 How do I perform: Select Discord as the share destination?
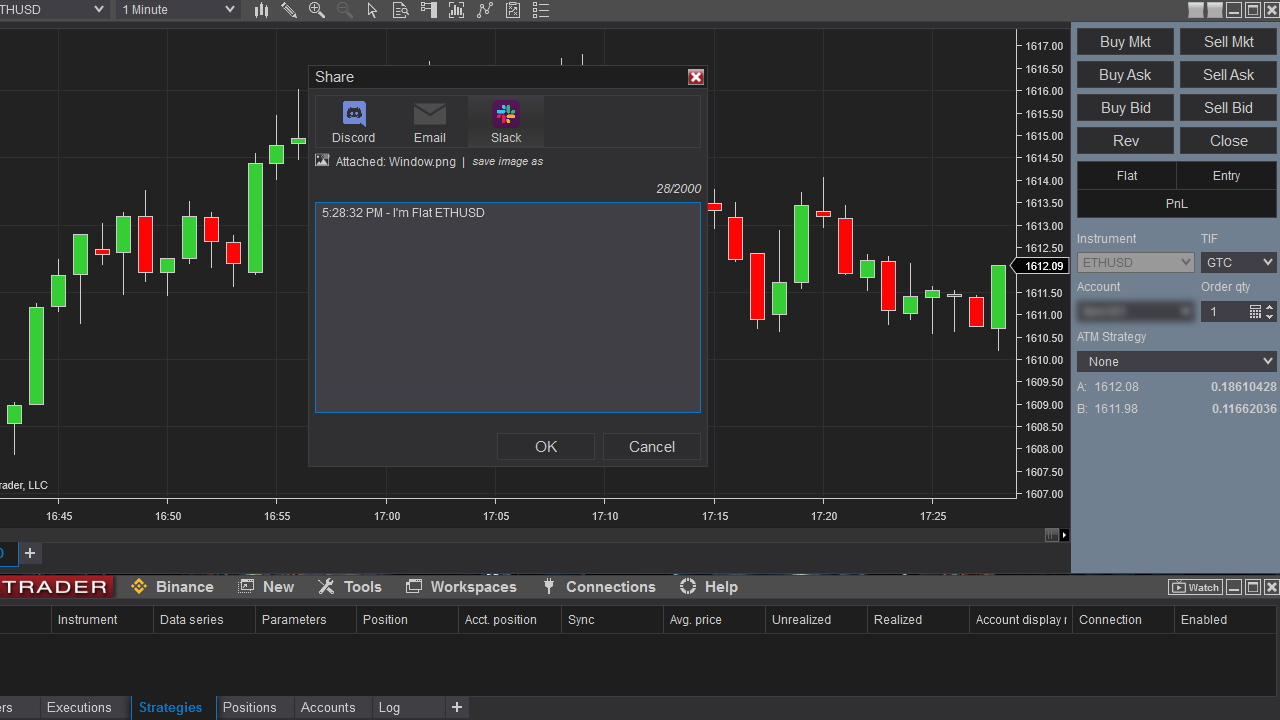point(353,122)
